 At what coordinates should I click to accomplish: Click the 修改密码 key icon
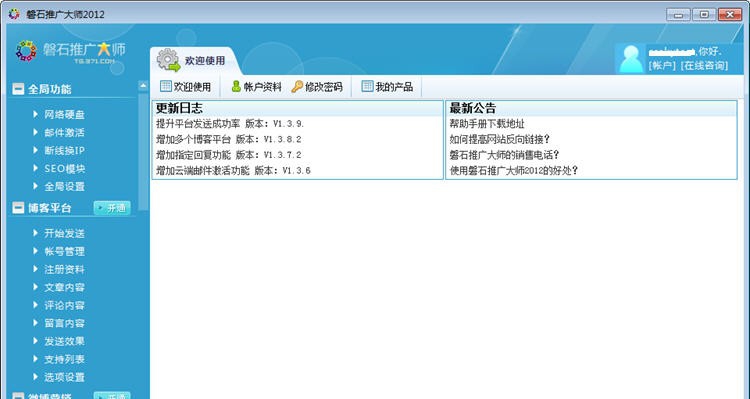click(297, 86)
